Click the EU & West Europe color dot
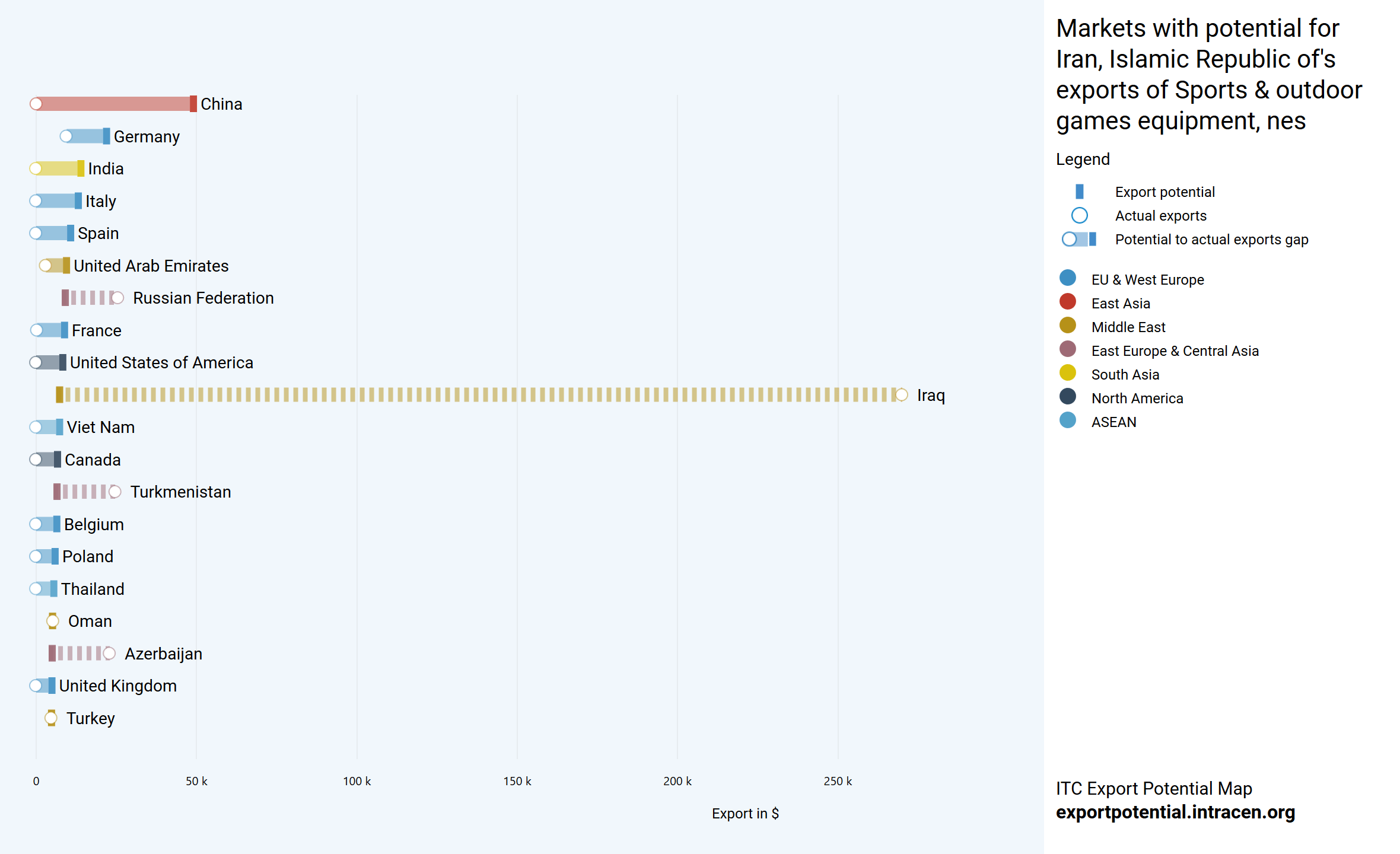 click(x=1067, y=278)
